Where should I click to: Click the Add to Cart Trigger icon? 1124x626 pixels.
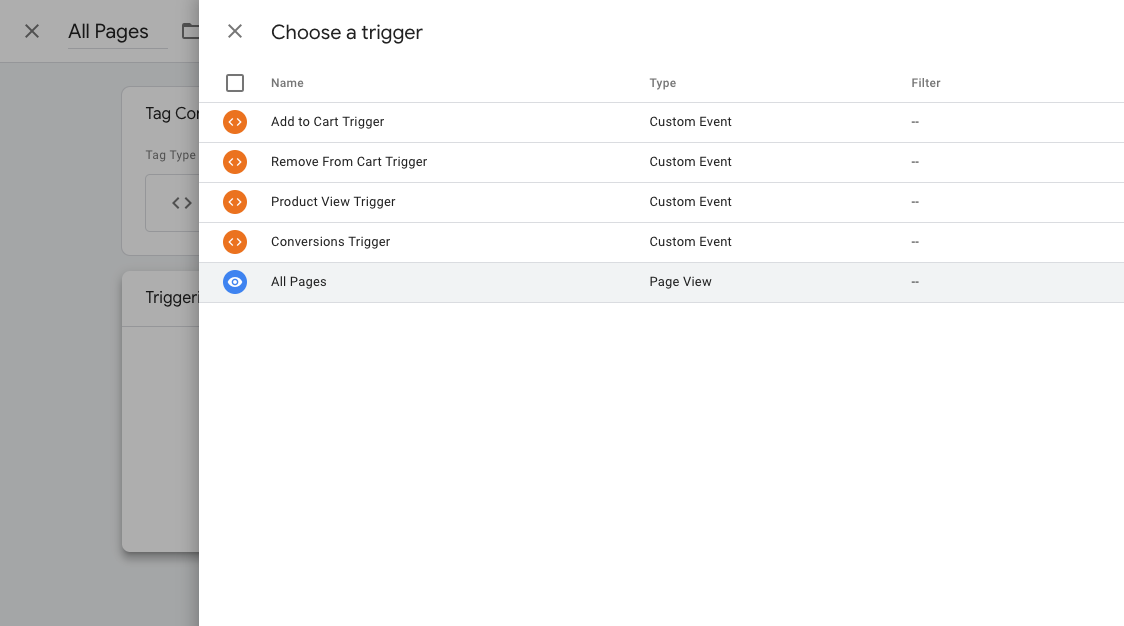coord(234,122)
